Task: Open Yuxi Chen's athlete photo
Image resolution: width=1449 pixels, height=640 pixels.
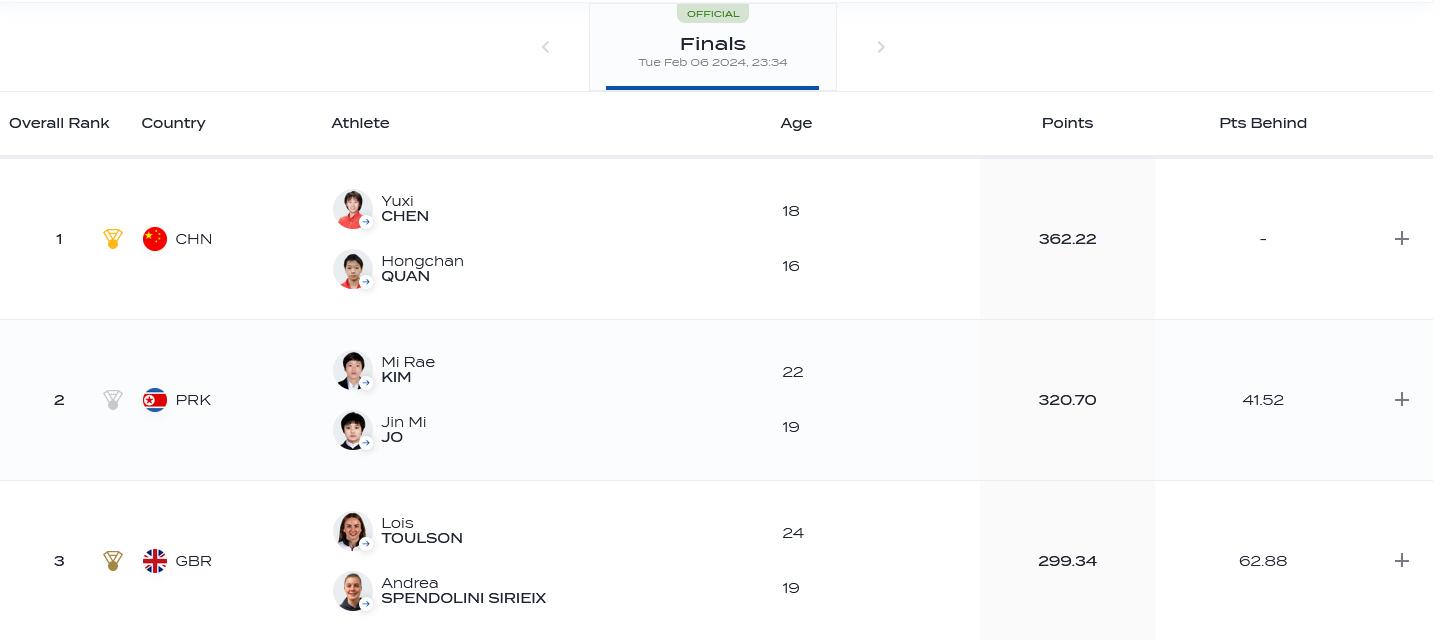Action: [x=352, y=209]
